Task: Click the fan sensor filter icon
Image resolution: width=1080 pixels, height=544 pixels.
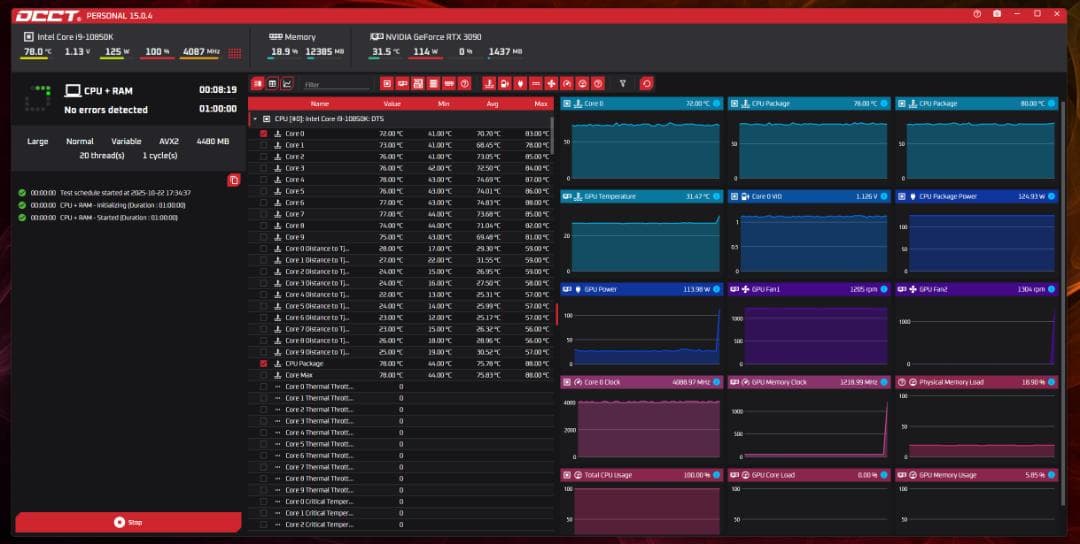Action: pos(551,84)
